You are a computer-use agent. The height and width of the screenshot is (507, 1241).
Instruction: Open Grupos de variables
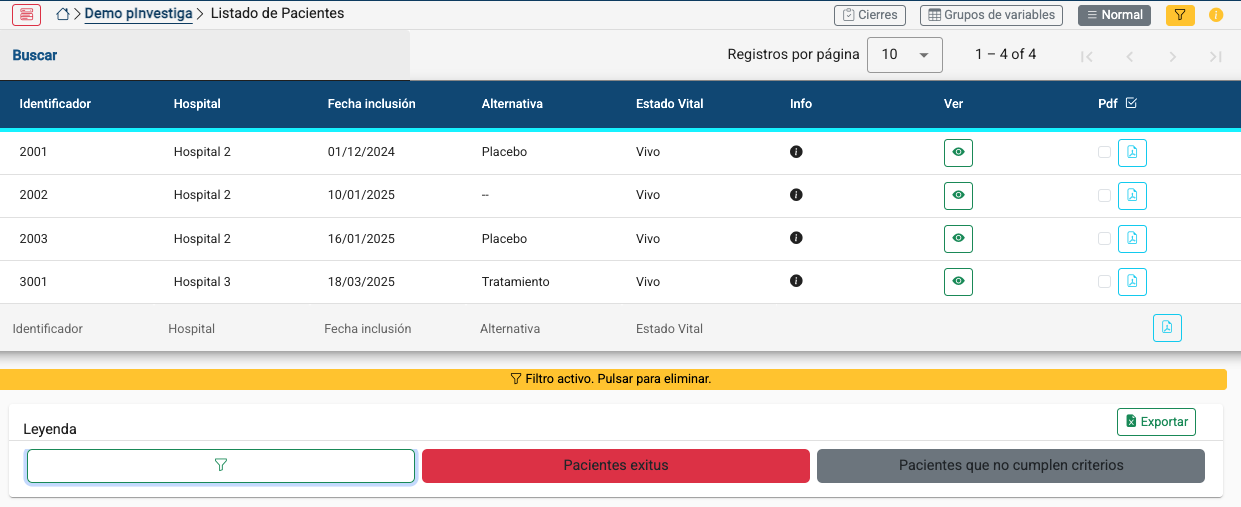tap(992, 15)
